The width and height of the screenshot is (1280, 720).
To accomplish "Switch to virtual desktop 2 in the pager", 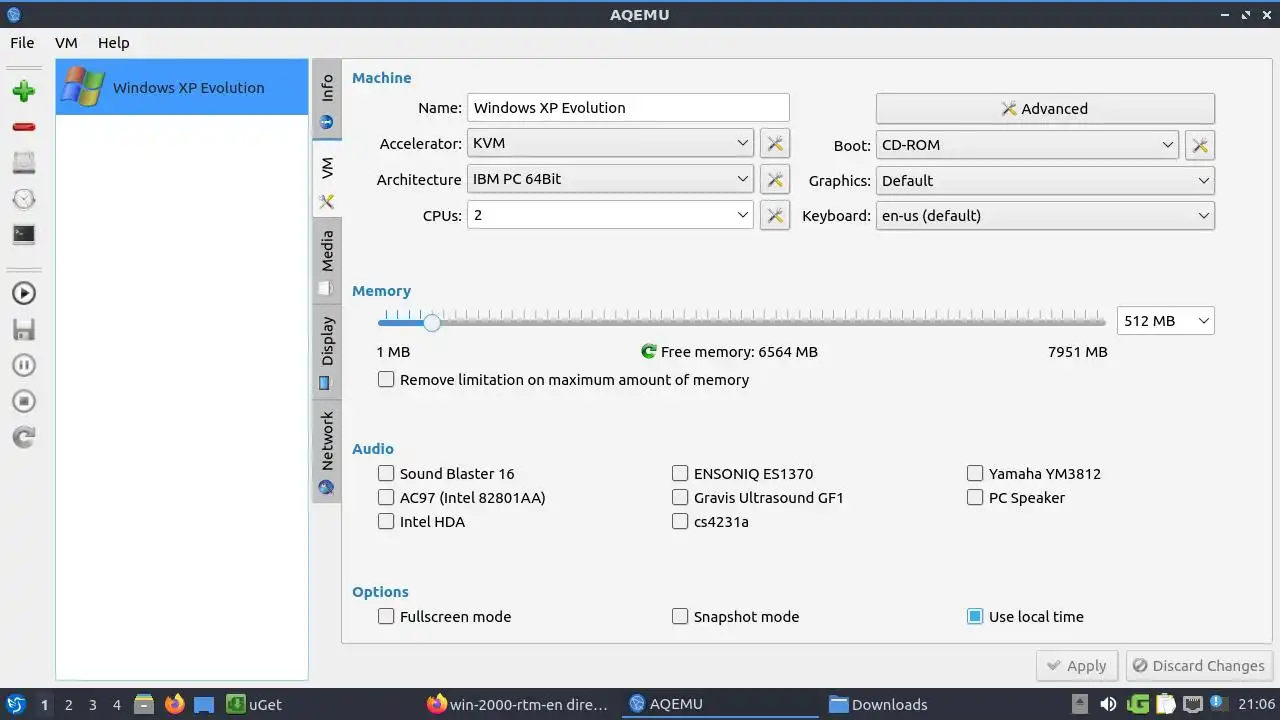I will click(x=68, y=704).
